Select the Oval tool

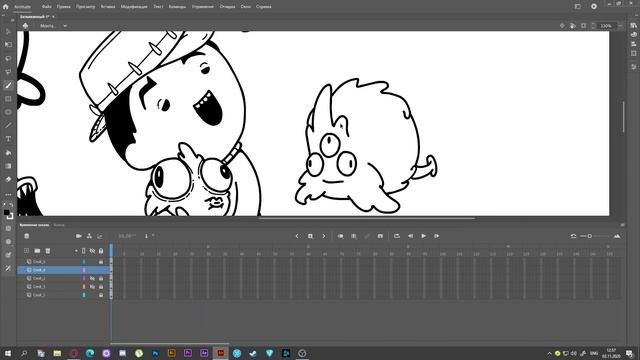tap(8, 112)
